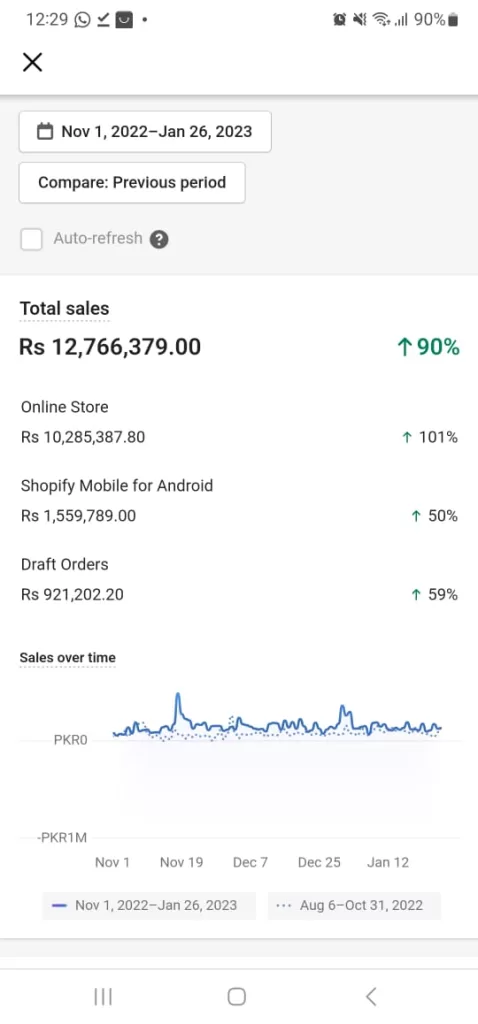Open Android recent apps navigation button
The image size is (478, 1024).
pyautogui.click(x=103, y=996)
